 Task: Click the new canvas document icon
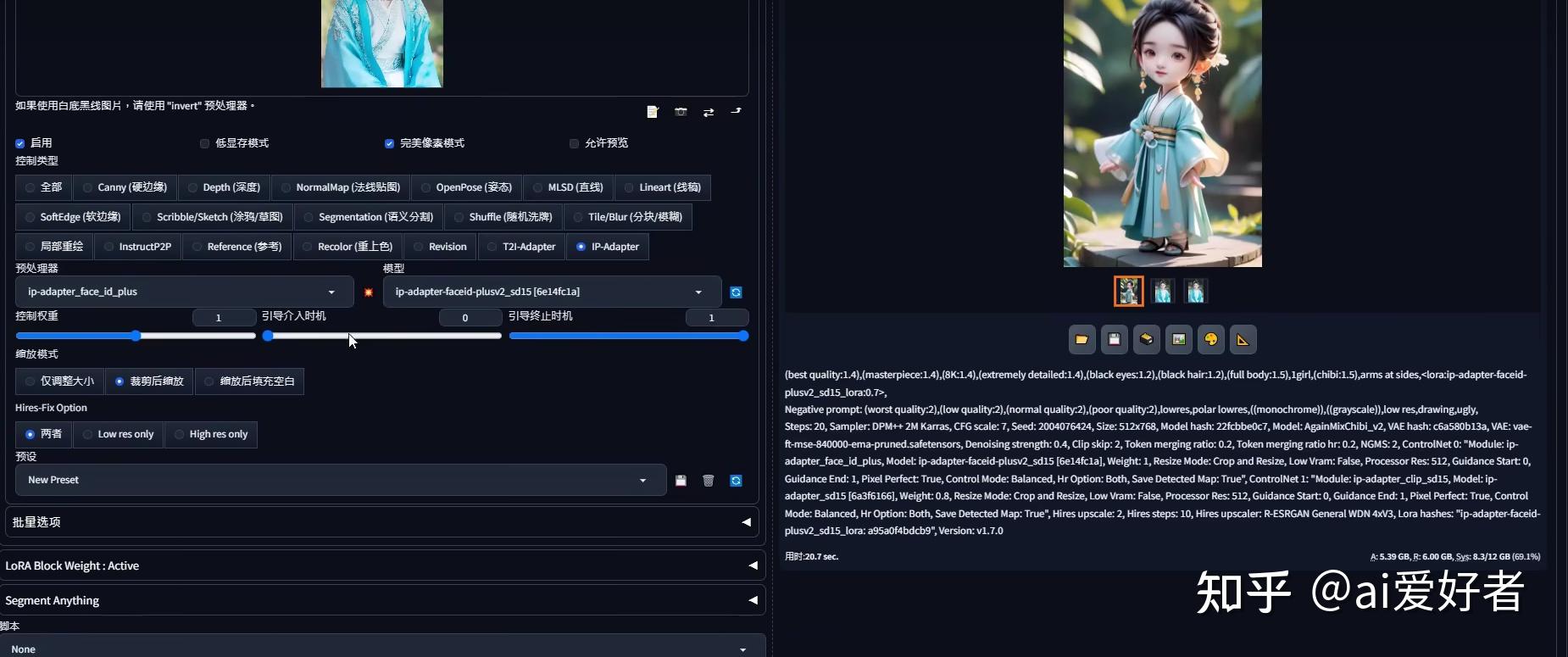tap(652, 112)
